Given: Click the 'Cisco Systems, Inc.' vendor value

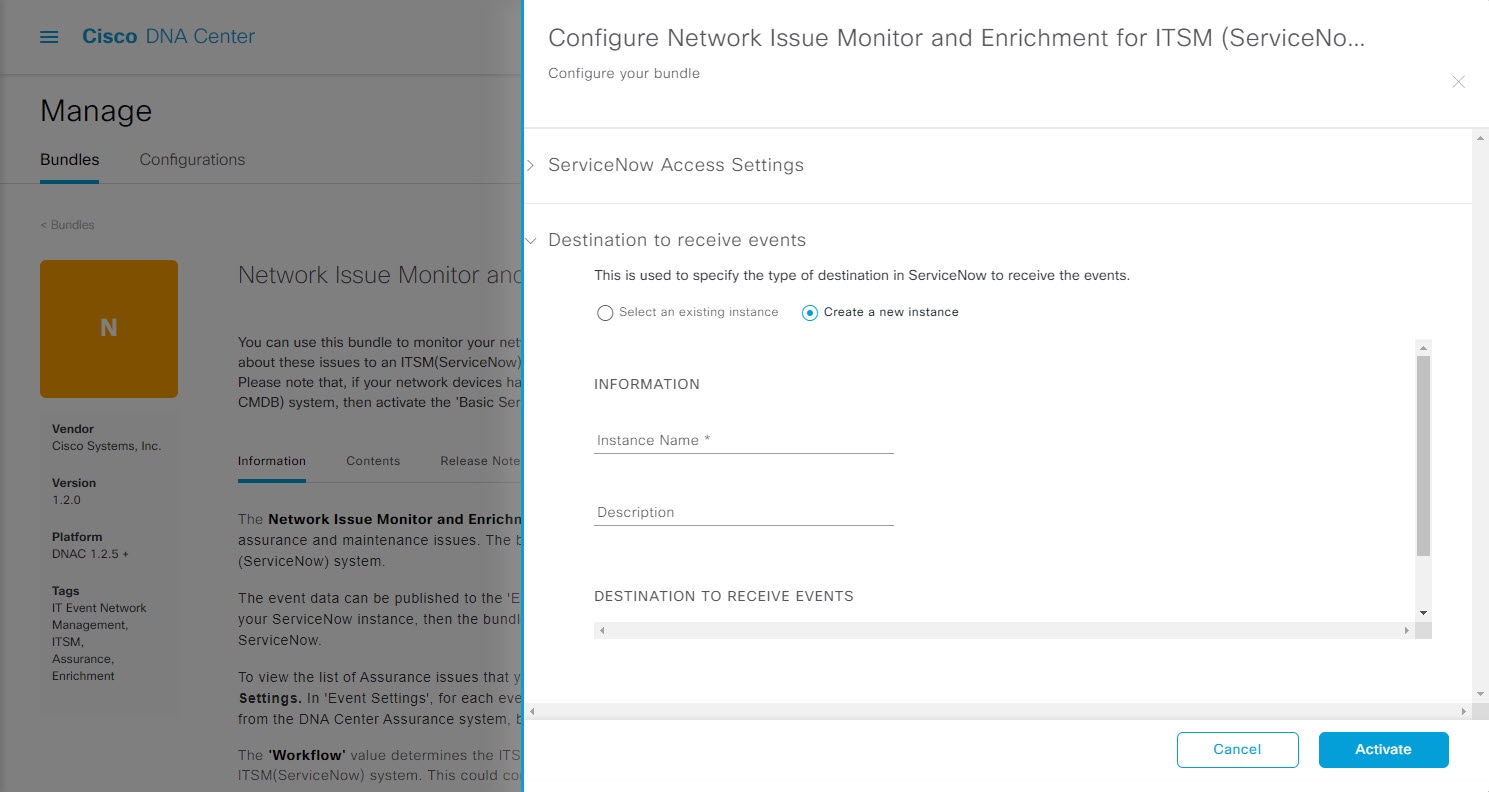Looking at the screenshot, I should click(x=106, y=446).
